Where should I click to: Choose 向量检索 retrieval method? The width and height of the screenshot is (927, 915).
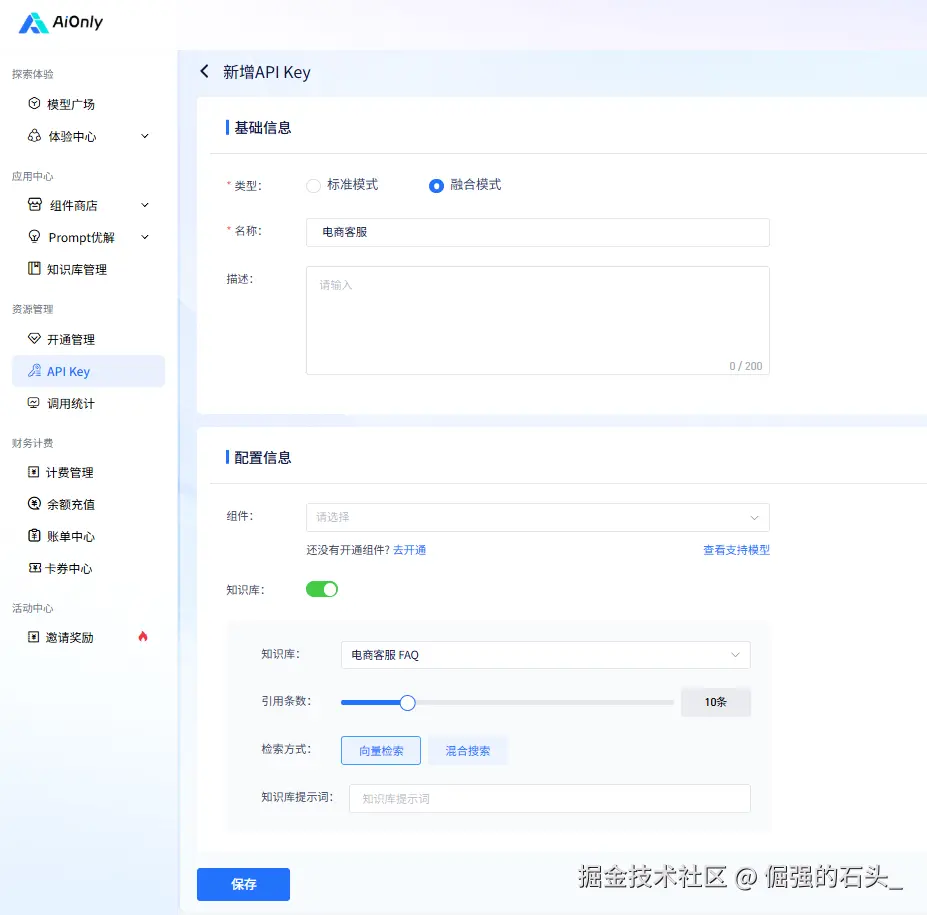click(x=381, y=750)
